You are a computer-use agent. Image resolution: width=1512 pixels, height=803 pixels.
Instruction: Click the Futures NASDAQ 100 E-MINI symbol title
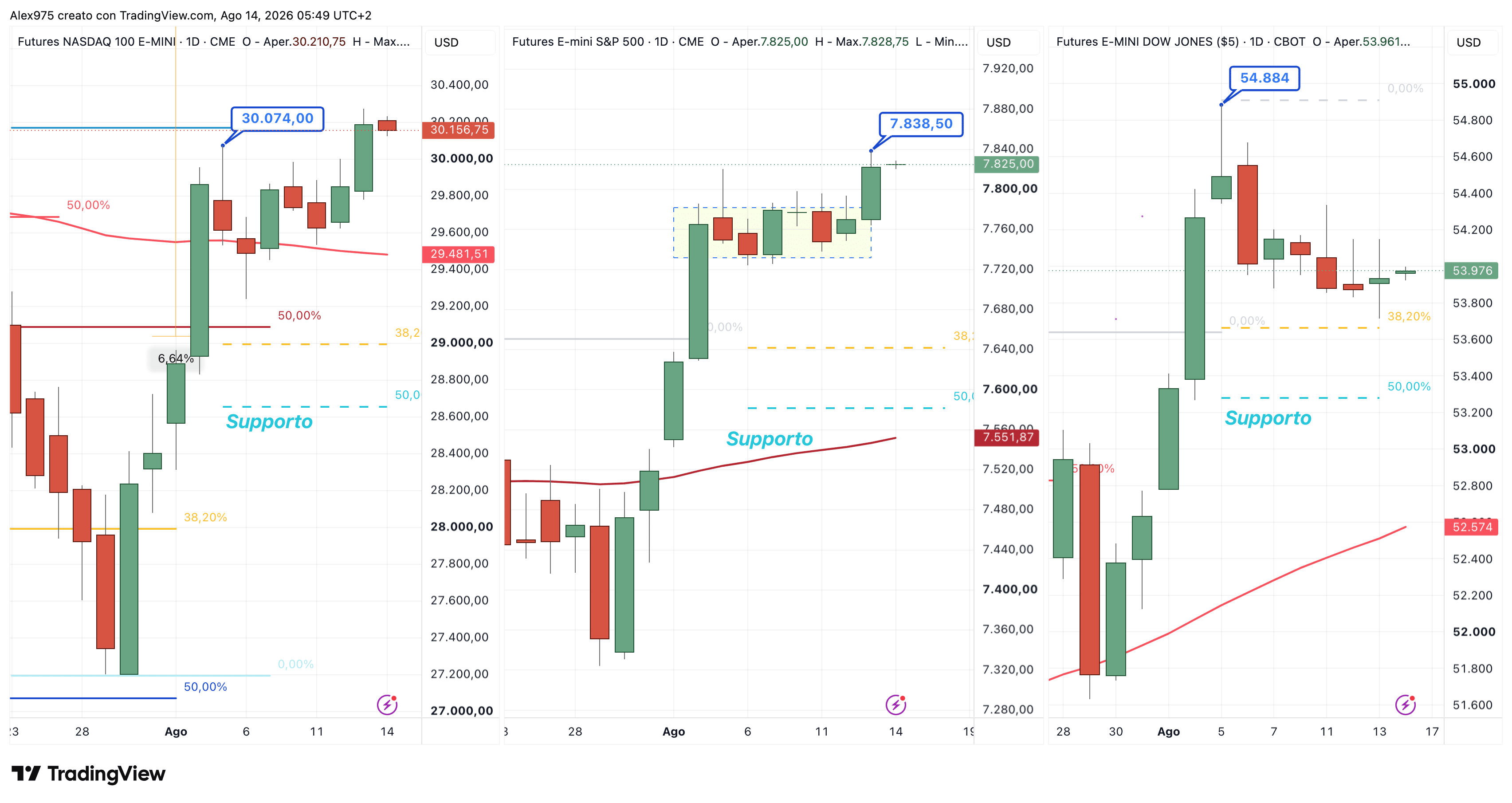click(x=96, y=42)
